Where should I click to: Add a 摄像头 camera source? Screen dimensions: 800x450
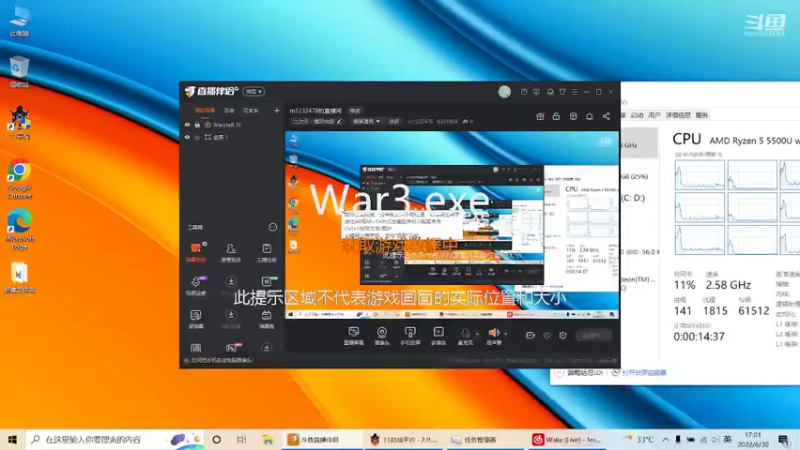382,336
